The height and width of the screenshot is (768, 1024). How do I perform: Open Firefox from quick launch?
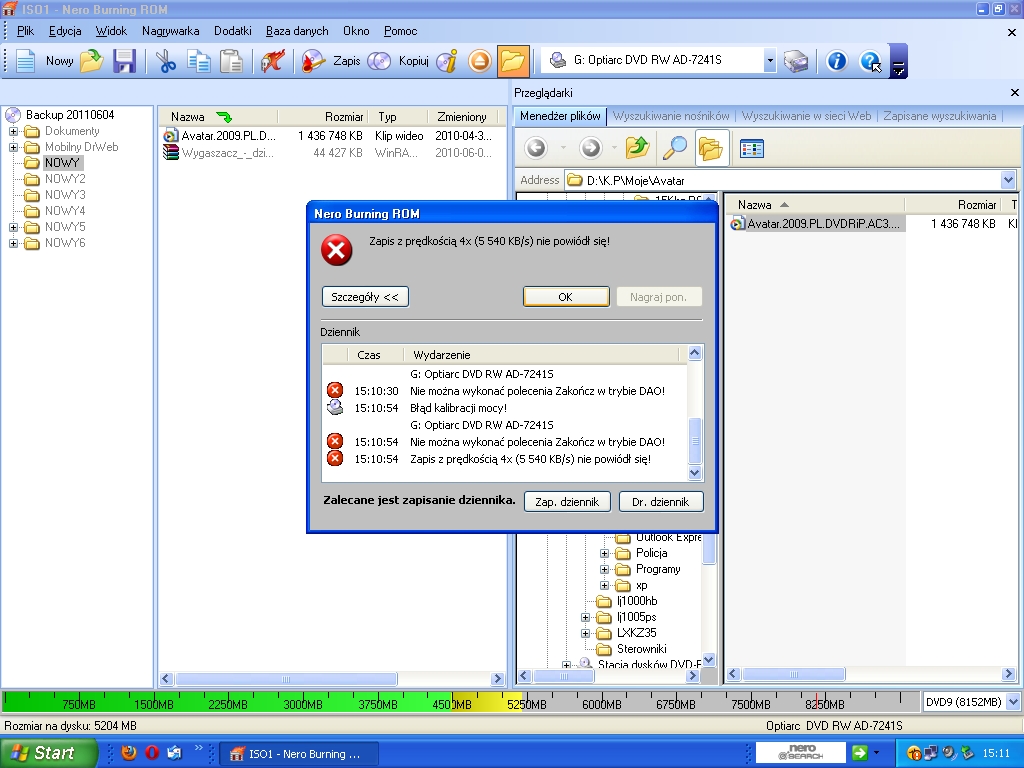pos(129,753)
